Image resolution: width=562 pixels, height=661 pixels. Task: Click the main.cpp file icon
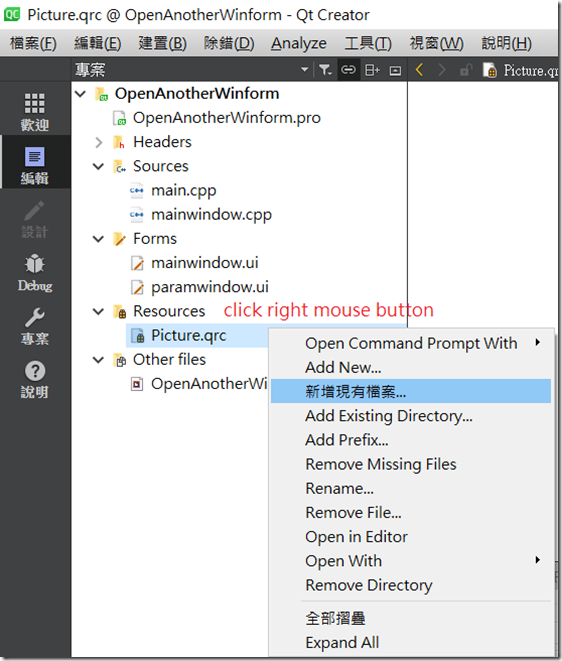(136, 191)
